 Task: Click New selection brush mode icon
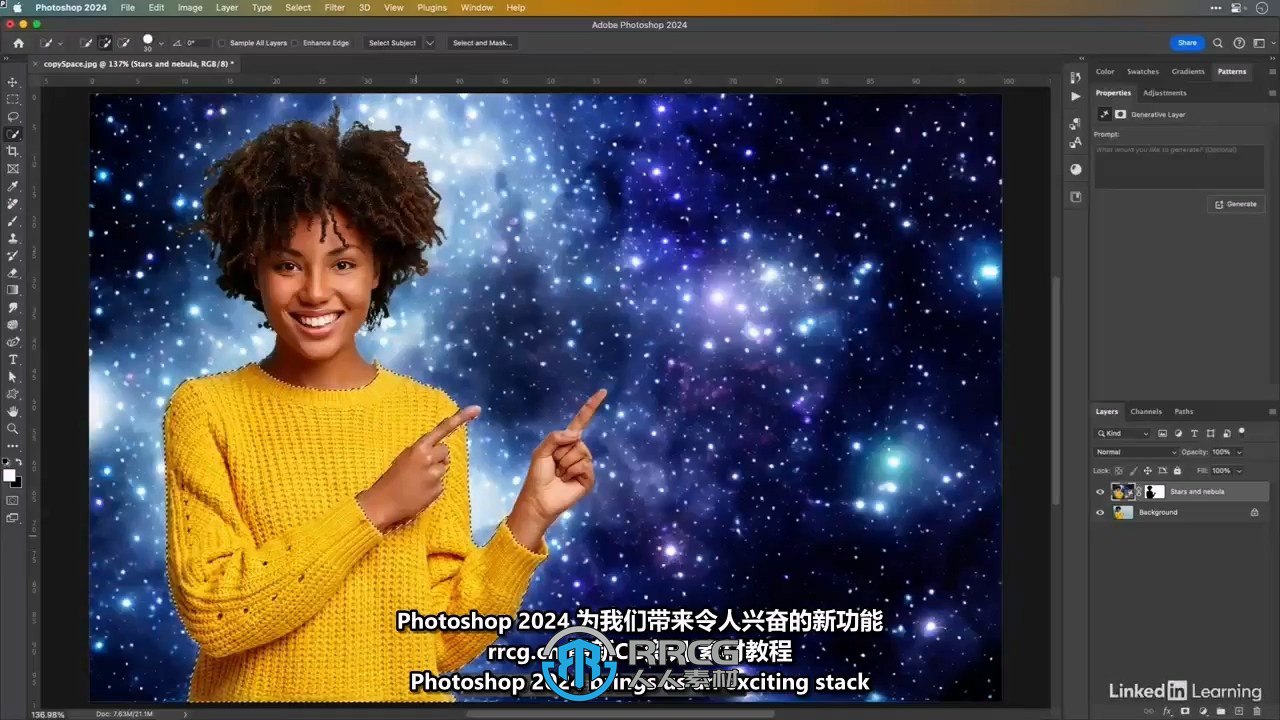[x=86, y=43]
